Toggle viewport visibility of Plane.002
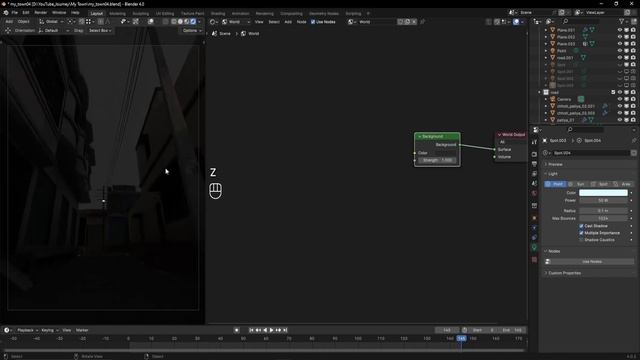 [x=620, y=37]
